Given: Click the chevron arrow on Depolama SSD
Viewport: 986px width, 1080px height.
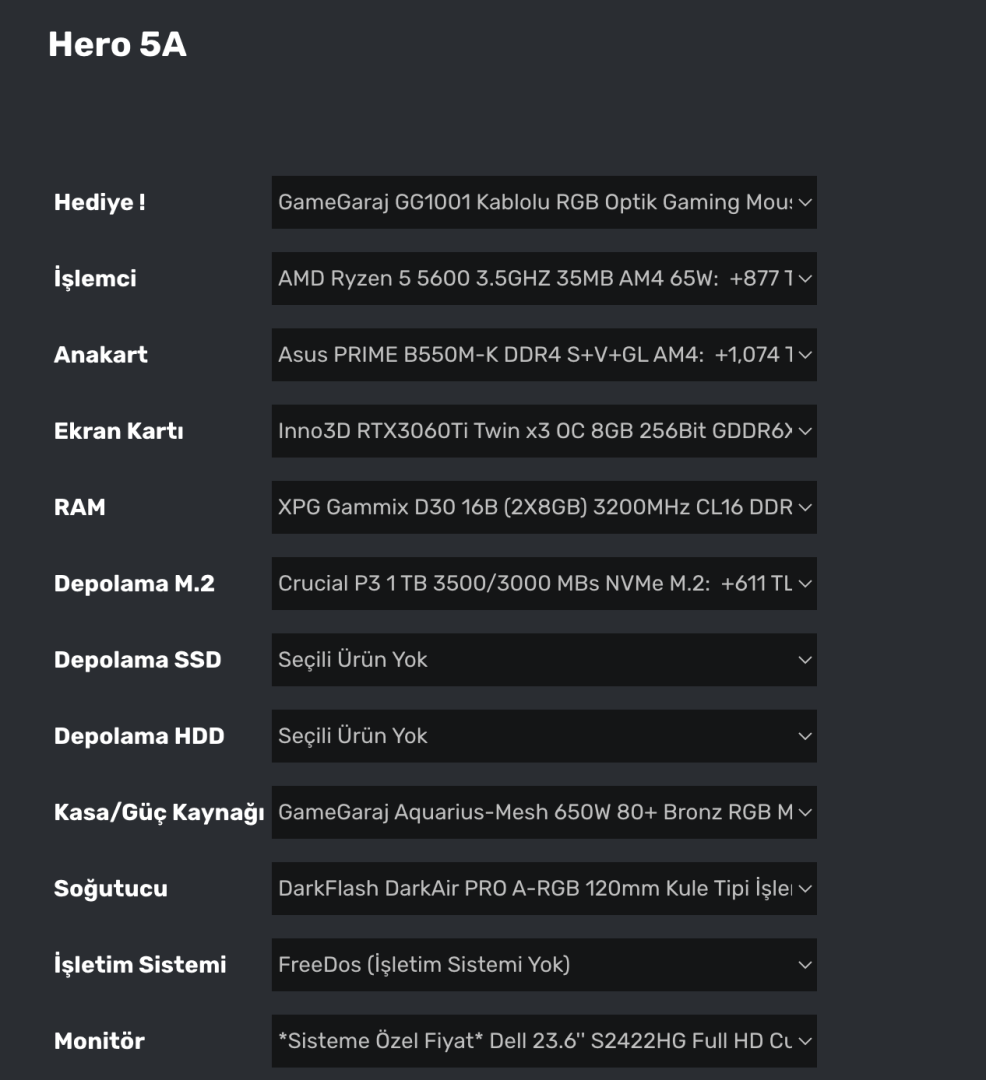Looking at the screenshot, I should (x=805, y=660).
